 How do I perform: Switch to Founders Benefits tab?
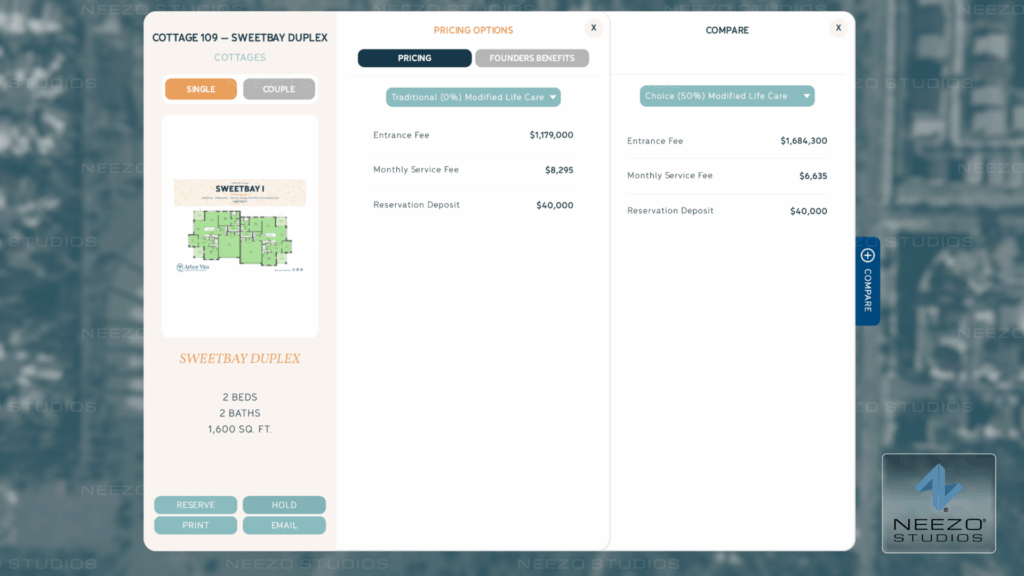coord(532,58)
